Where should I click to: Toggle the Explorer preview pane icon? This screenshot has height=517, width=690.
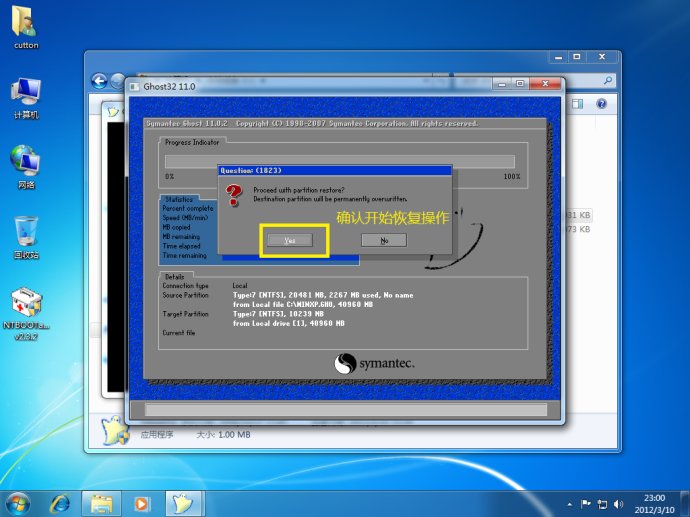(x=577, y=104)
